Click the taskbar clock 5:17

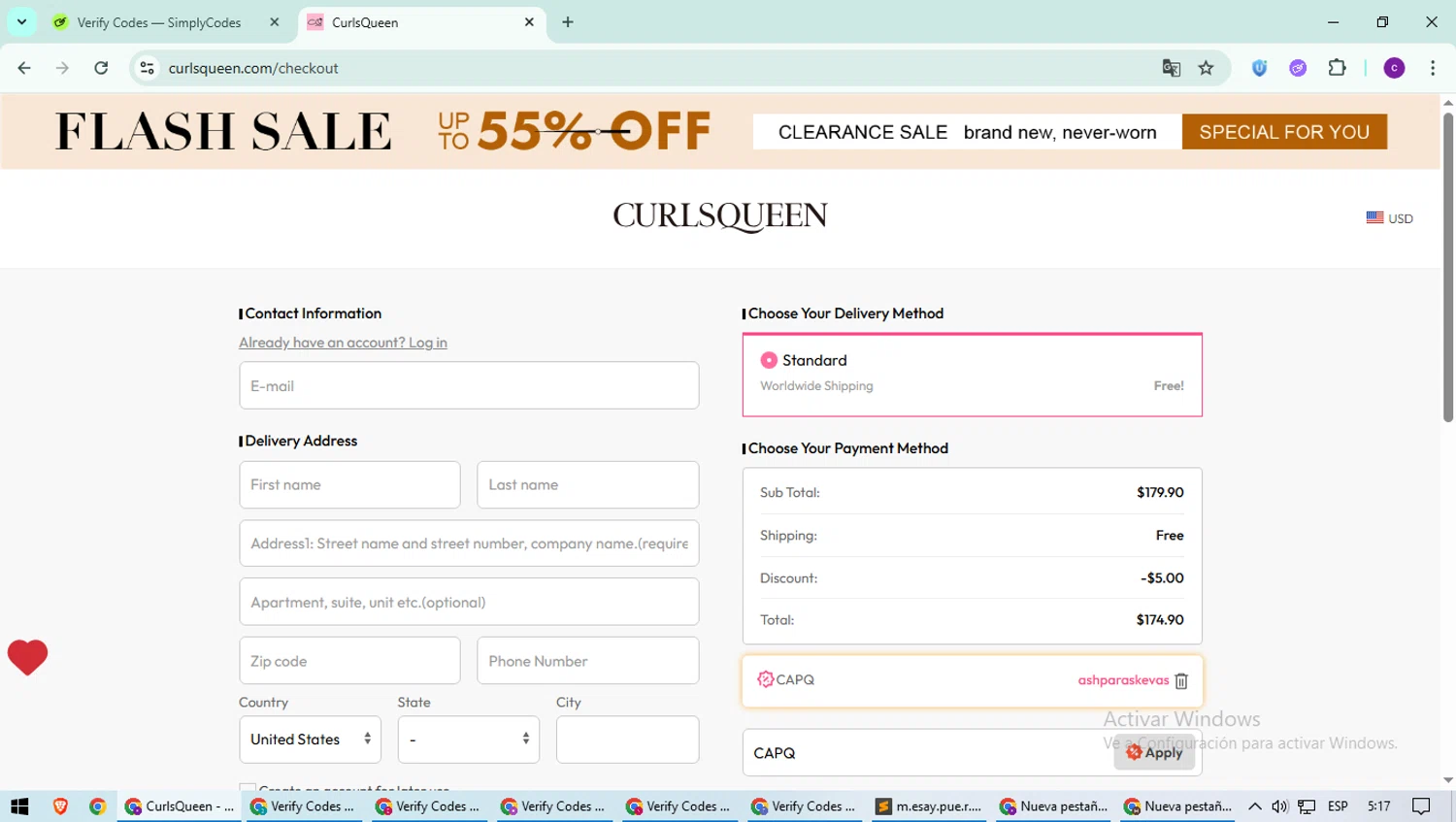coord(1378,806)
